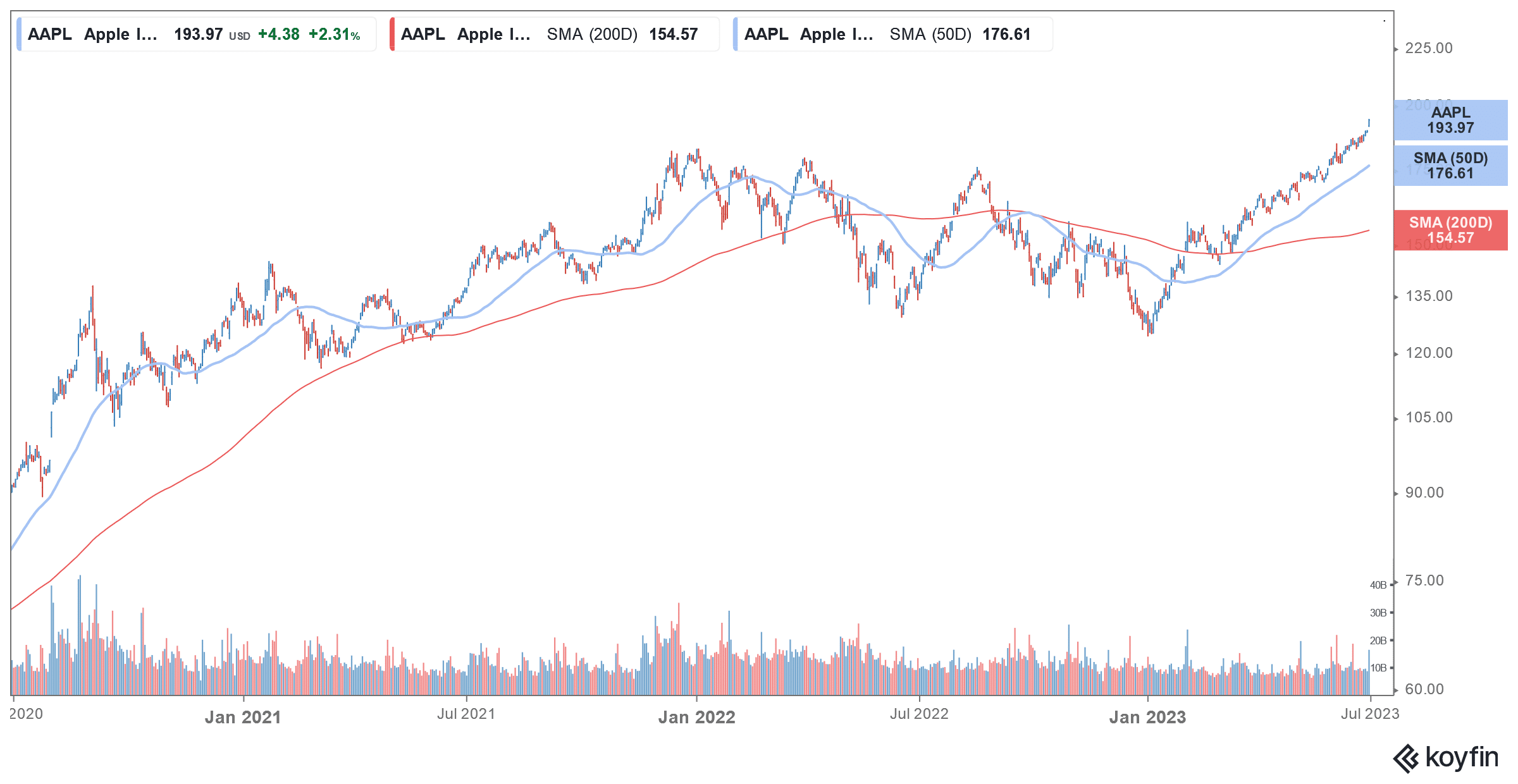1518x784 pixels.
Task: Click the 20B volume axis label
Action: (x=1378, y=640)
